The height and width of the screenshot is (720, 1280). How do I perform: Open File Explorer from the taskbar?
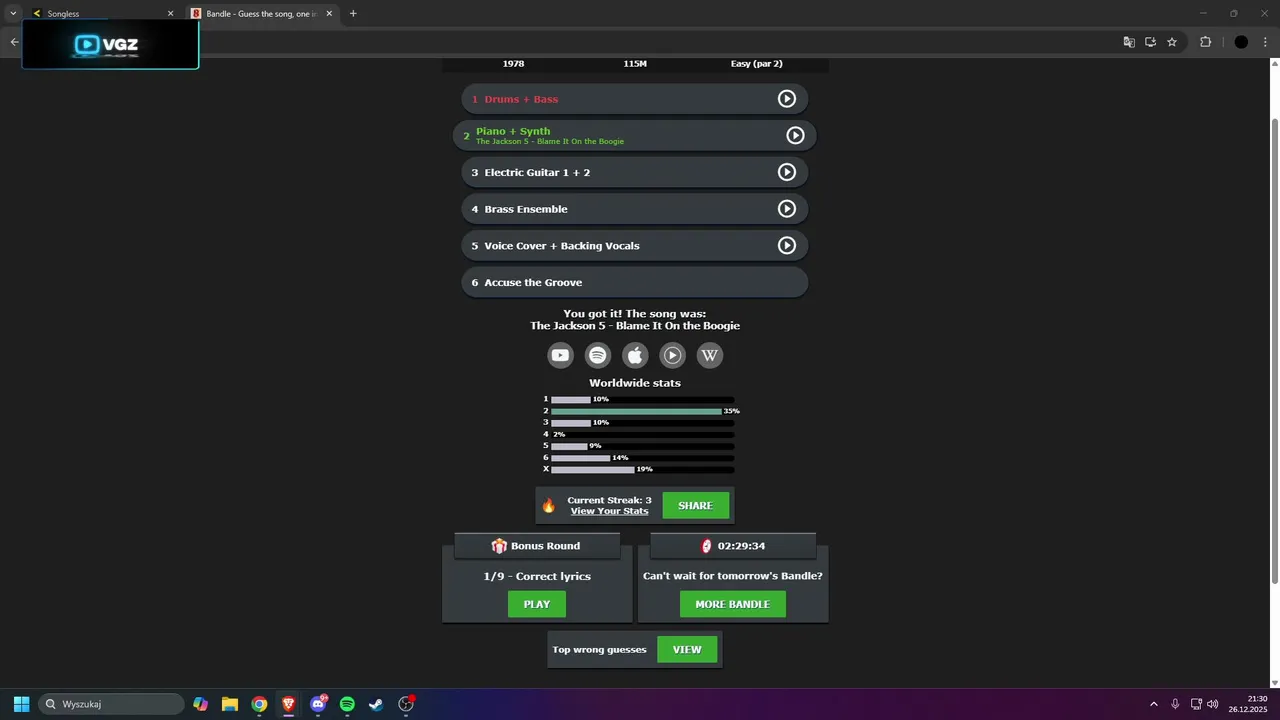click(x=230, y=704)
